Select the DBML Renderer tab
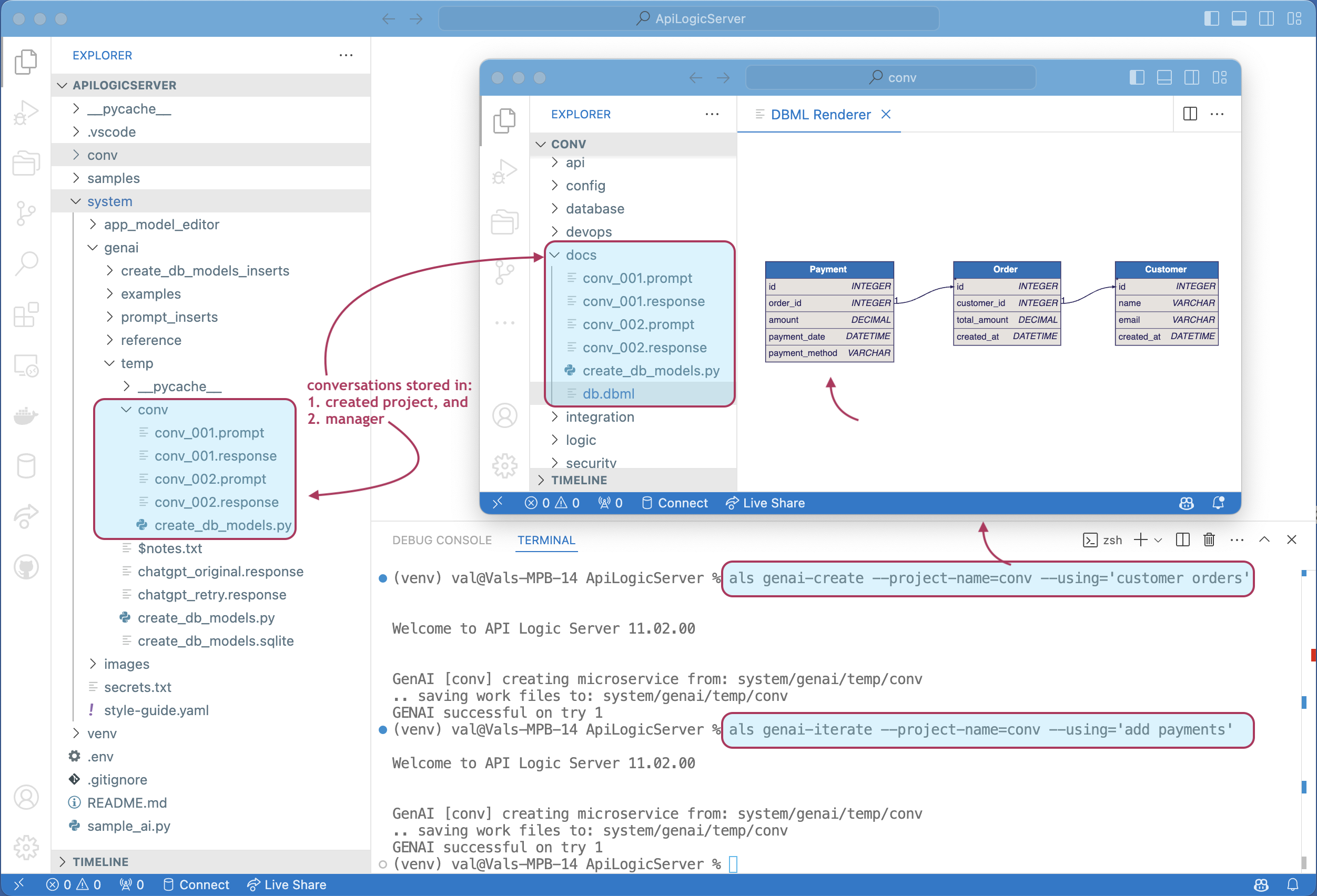The image size is (1317, 896). tap(820, 115)
